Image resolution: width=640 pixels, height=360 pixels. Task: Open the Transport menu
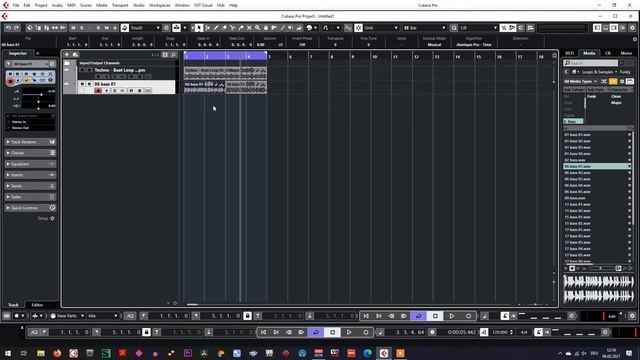point(120,5)
